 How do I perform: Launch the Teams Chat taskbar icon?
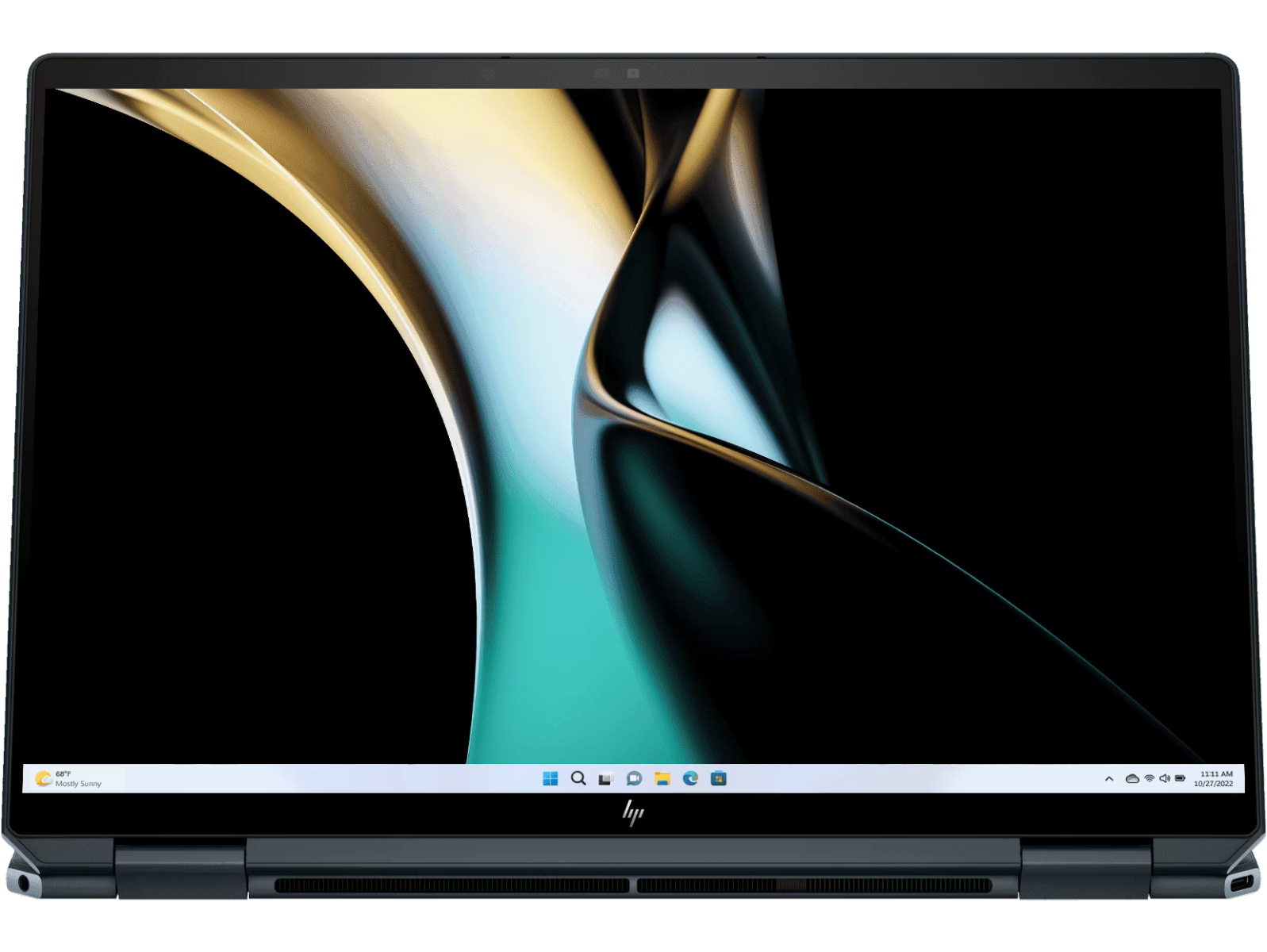click(x=634, y=778)
